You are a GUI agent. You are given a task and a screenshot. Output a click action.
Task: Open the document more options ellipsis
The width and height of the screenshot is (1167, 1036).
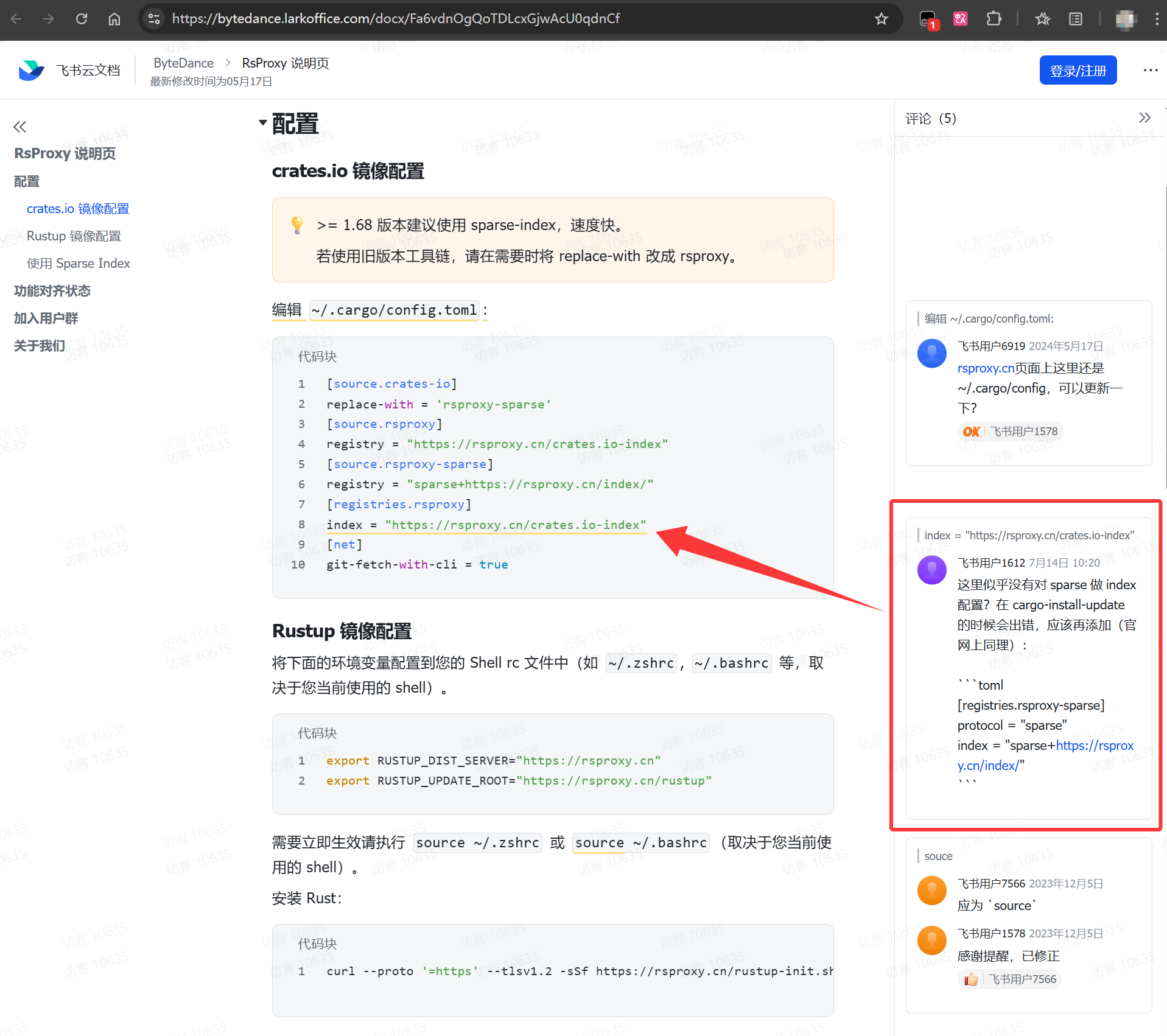coord(1151,70)
